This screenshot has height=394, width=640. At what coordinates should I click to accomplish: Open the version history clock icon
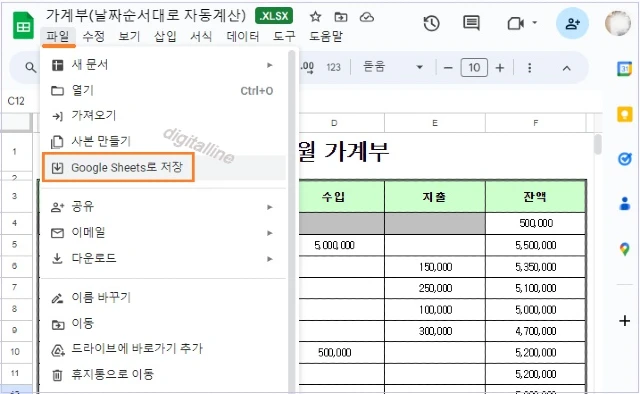click(x=431, y=24)
